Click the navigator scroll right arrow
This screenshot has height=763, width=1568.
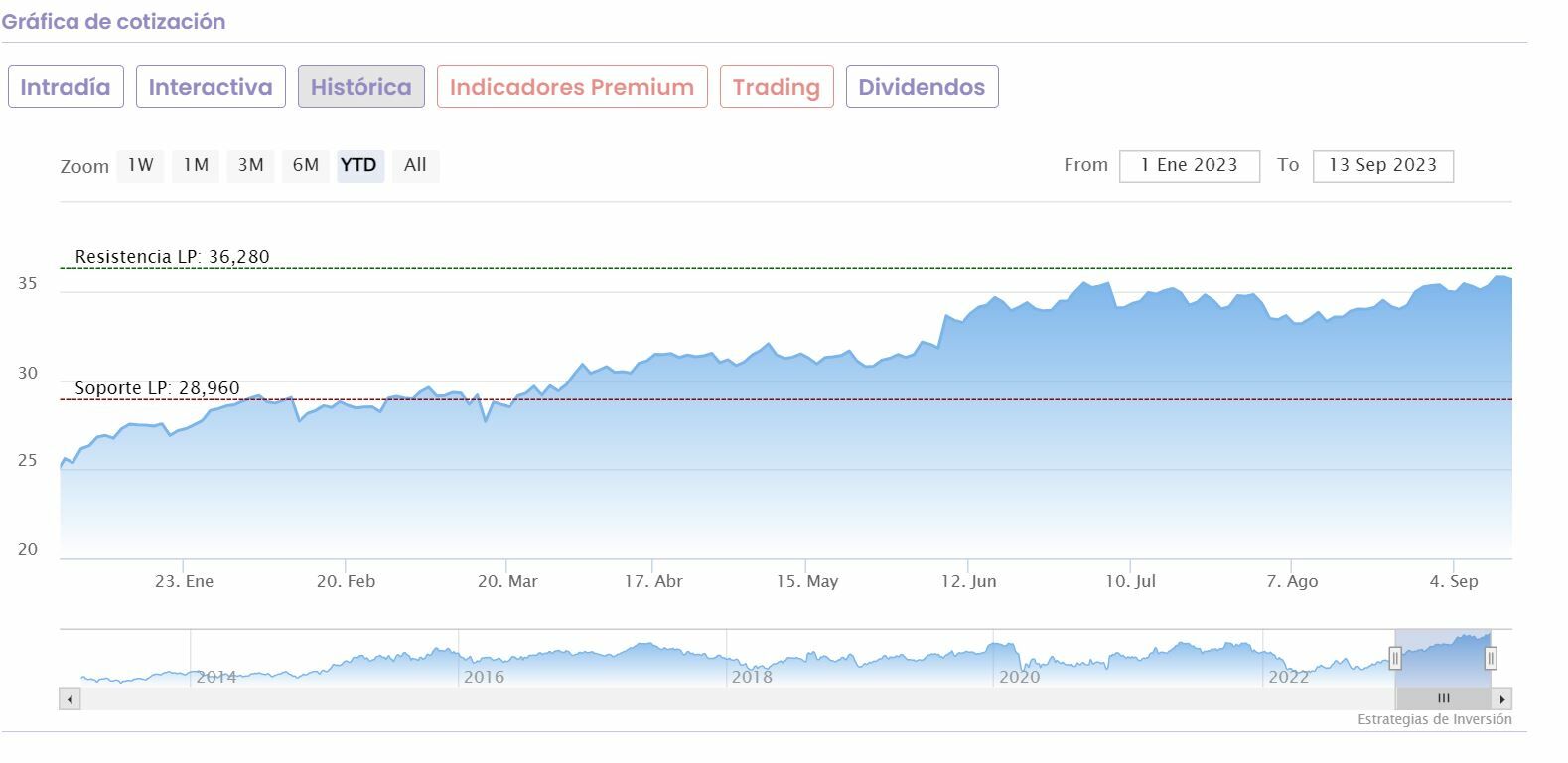(x=1501, y=699)
